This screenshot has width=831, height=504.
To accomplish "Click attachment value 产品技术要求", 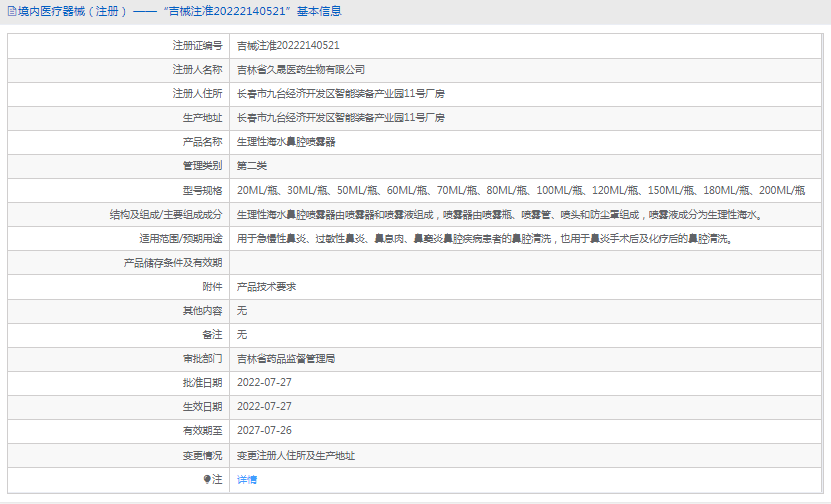I will click(x=267, y=287).
